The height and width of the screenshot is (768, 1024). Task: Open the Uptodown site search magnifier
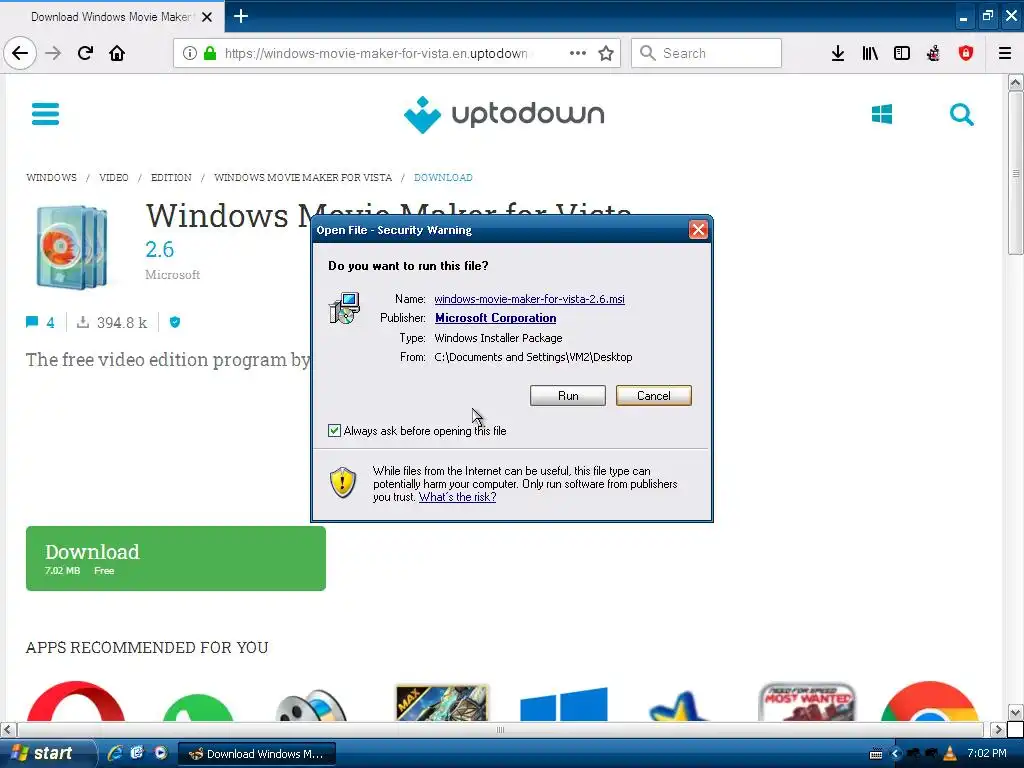pyautogui.click(x=961, y=114)
